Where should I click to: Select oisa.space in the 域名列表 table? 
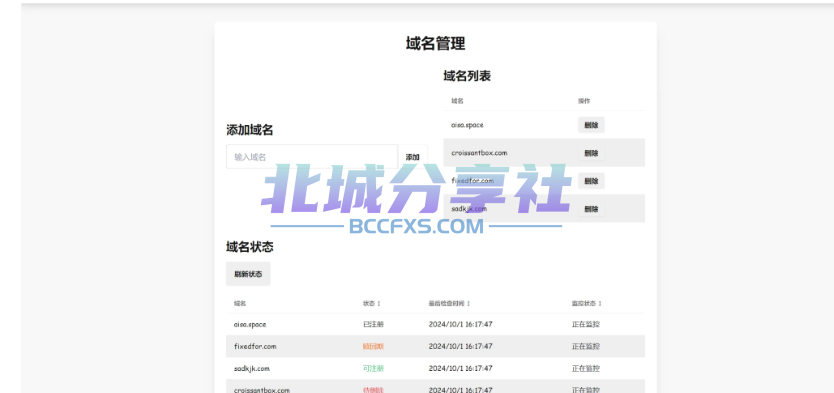[467, 125]
